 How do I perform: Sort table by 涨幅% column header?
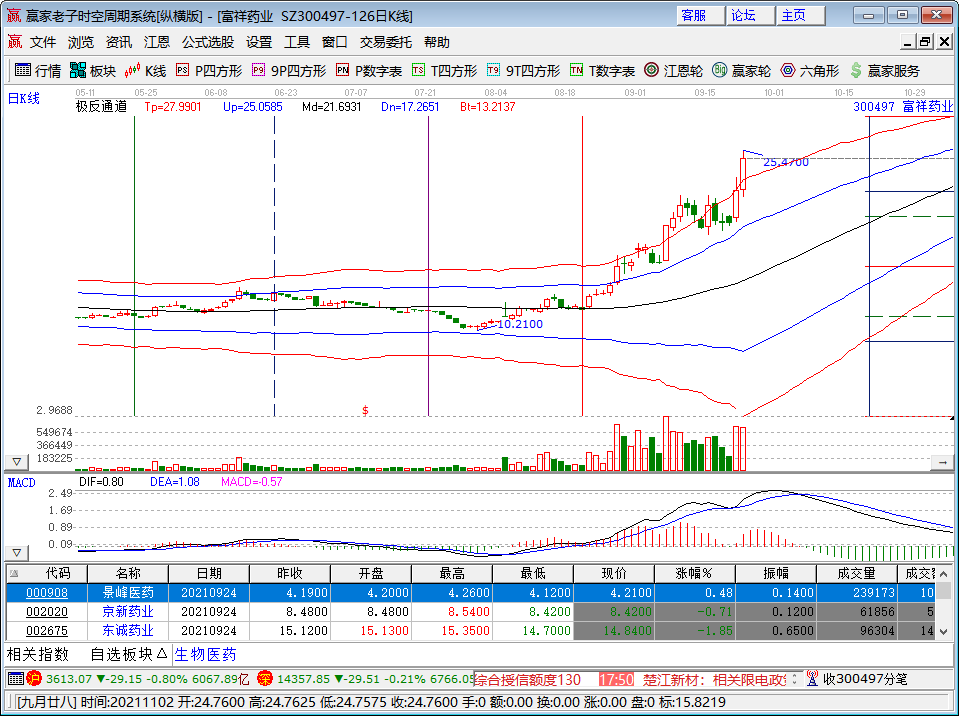coord(695,574)
